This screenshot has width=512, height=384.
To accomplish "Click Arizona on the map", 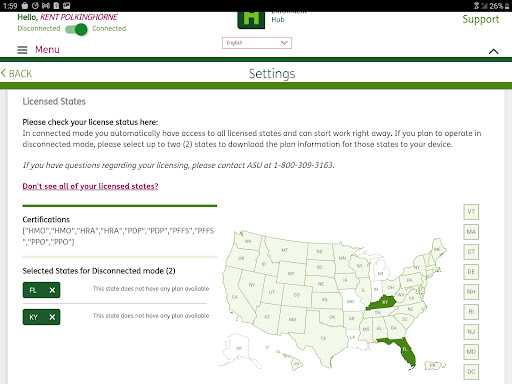I will 267,317.
